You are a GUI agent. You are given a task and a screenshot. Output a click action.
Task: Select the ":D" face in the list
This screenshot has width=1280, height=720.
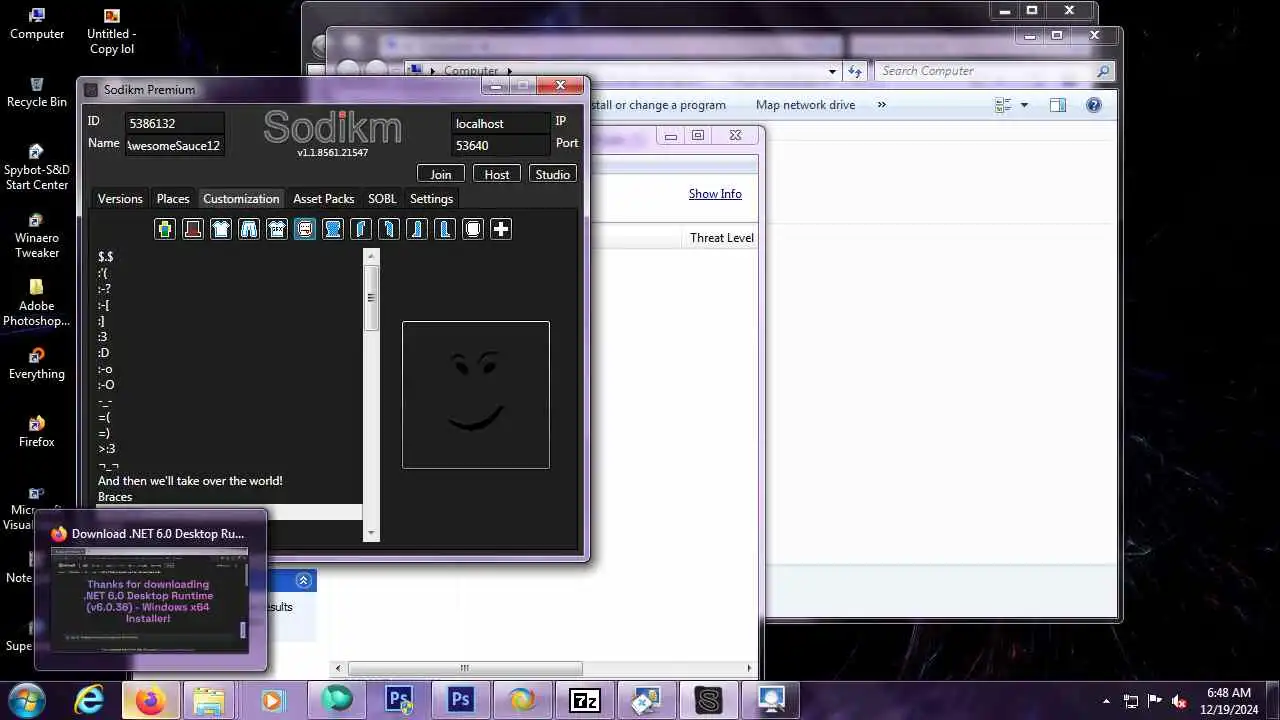104,353
